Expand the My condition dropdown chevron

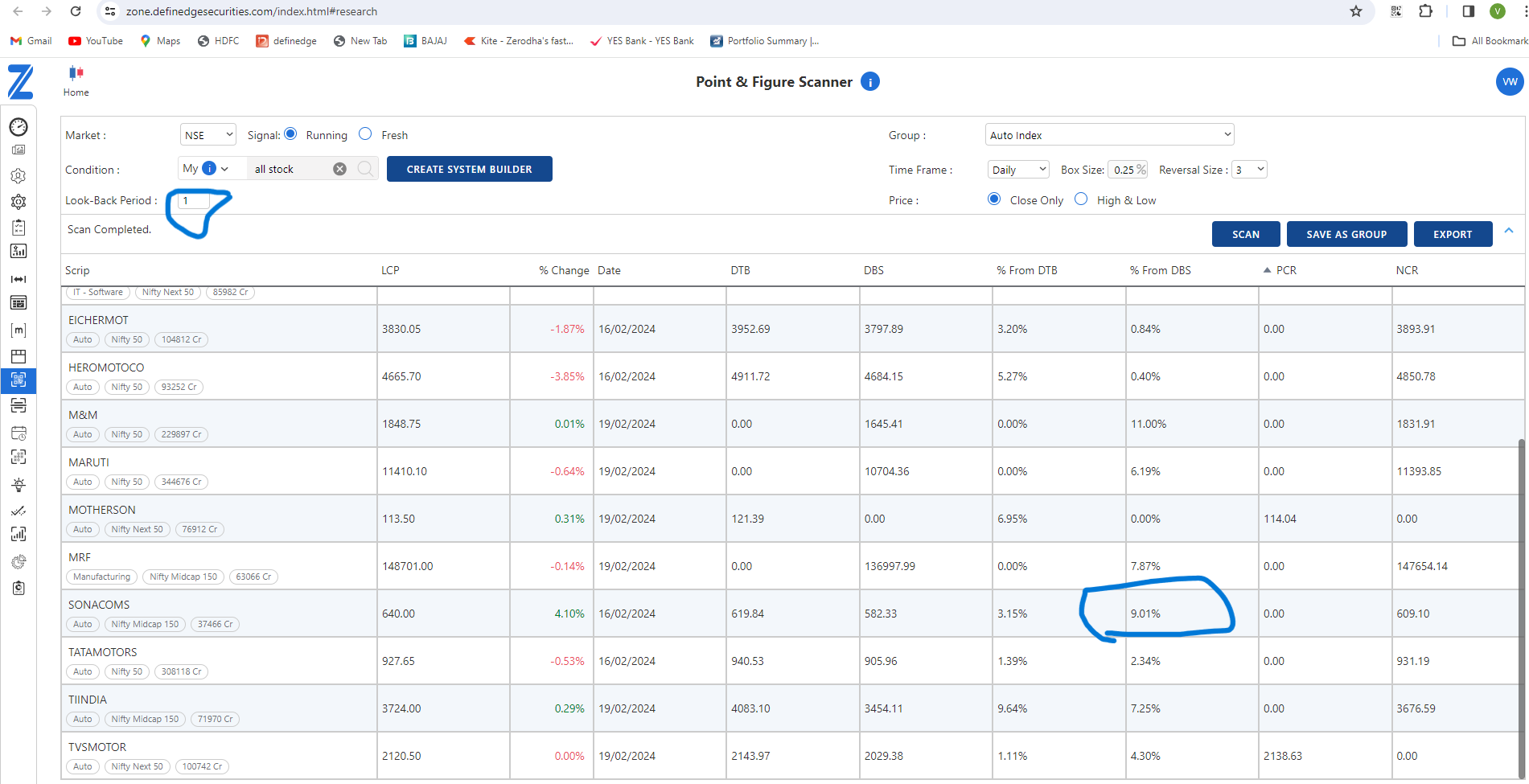tap(224, 169)
